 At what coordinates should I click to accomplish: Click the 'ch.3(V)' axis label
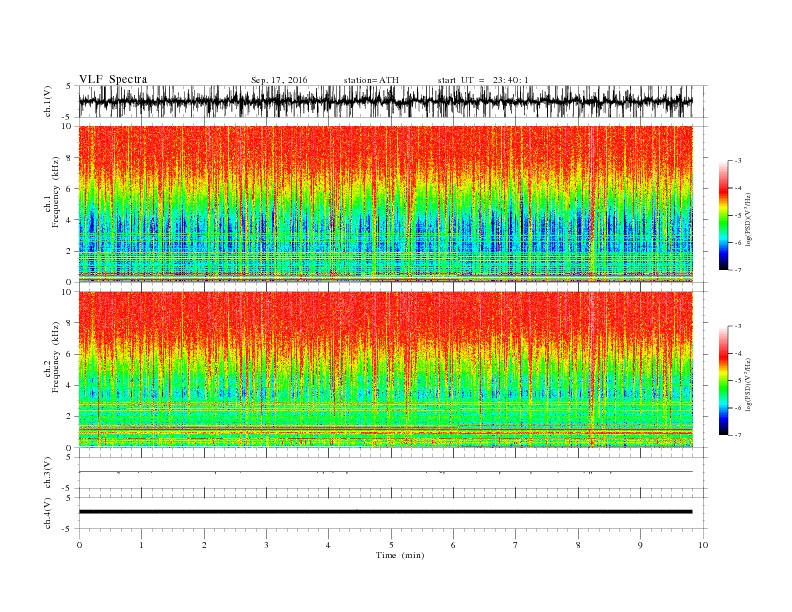pos(48,472)
